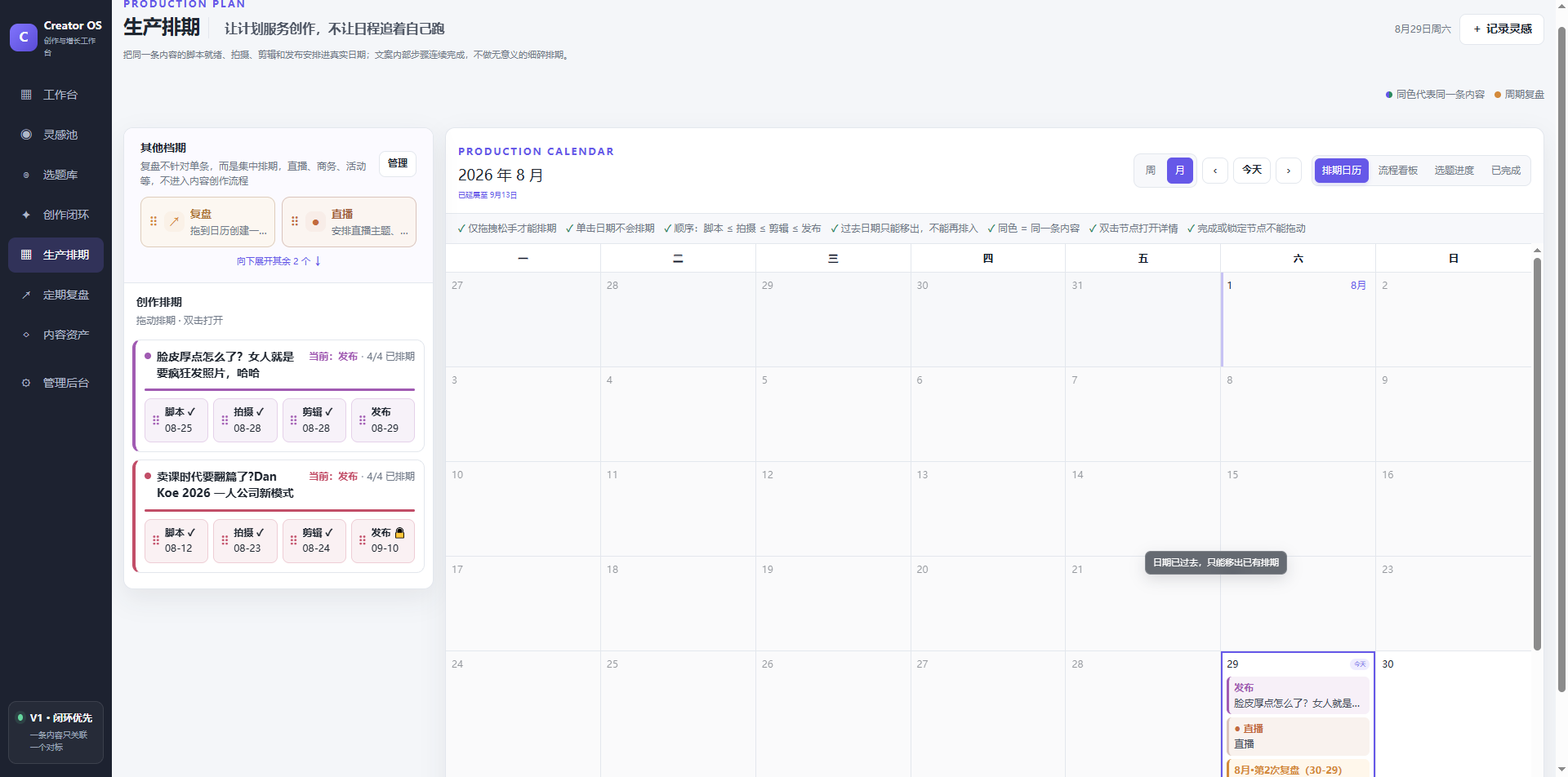
Task: Click drag handle on 直播 card
Action: [295, 221]
